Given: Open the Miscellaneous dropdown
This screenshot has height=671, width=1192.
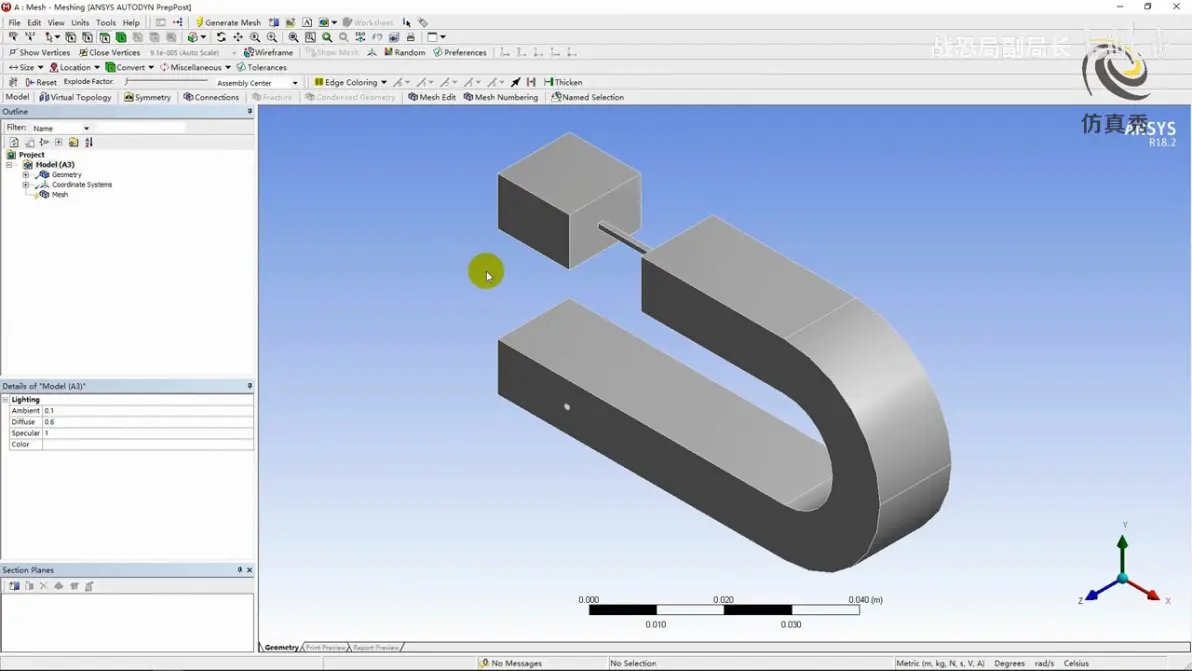Looking at the screenshot, I should pyautogui.click(x=195, y=67).
